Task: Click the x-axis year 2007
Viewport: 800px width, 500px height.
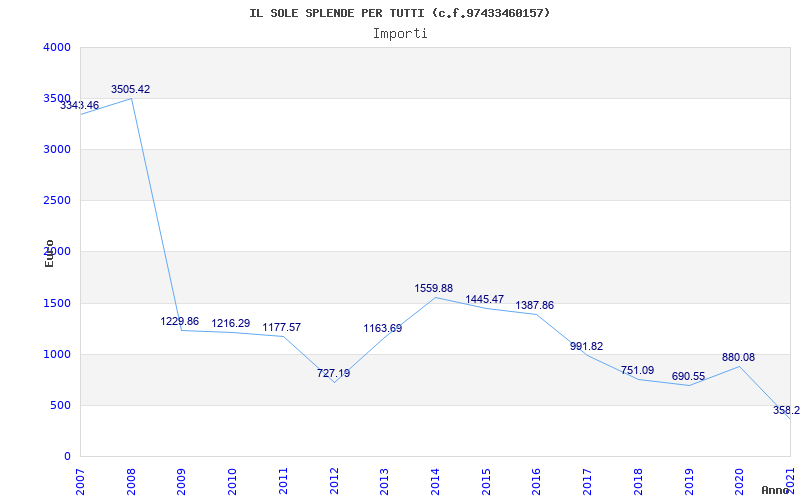Action: click(81, 481)
